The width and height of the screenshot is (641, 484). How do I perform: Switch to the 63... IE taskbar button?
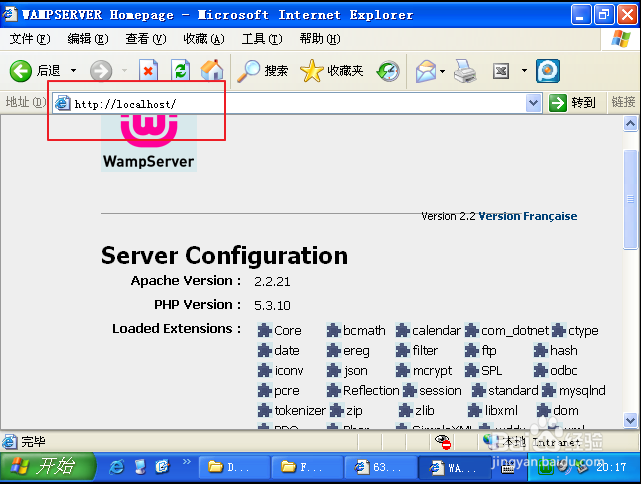(381, 467)
